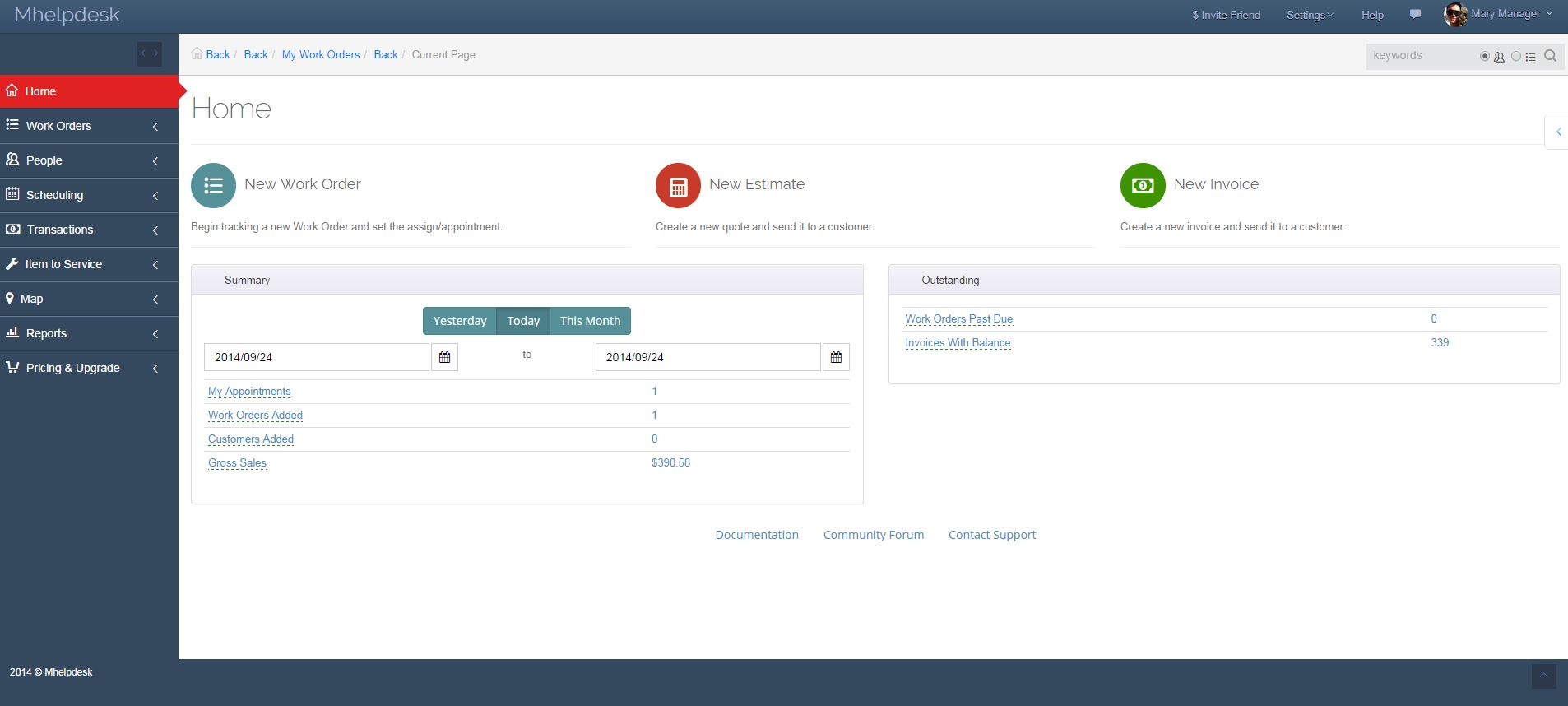Click the green New Invoice money icon
This screenshot has width=1568, height=706.
tap(1143, 185)
